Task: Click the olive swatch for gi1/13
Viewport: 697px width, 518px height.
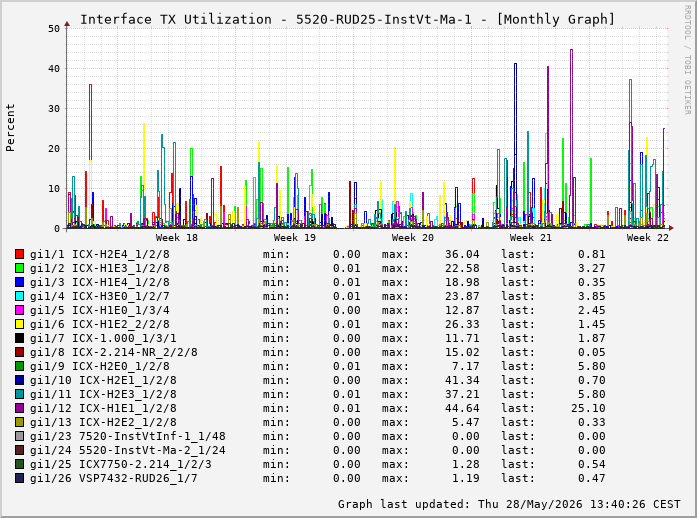Action: (19, 422)
